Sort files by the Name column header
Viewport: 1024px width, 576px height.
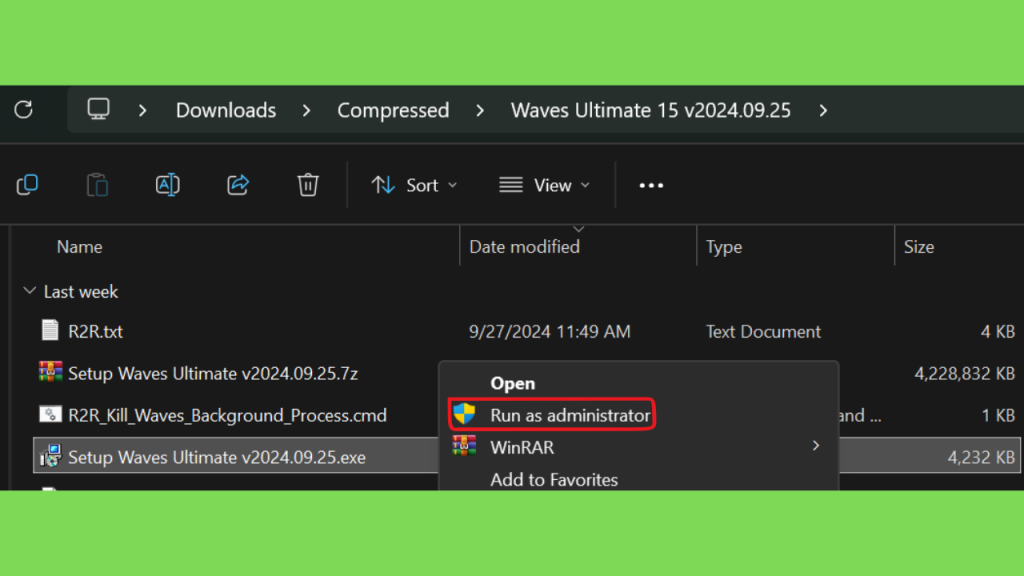click(x=80, y=247)
